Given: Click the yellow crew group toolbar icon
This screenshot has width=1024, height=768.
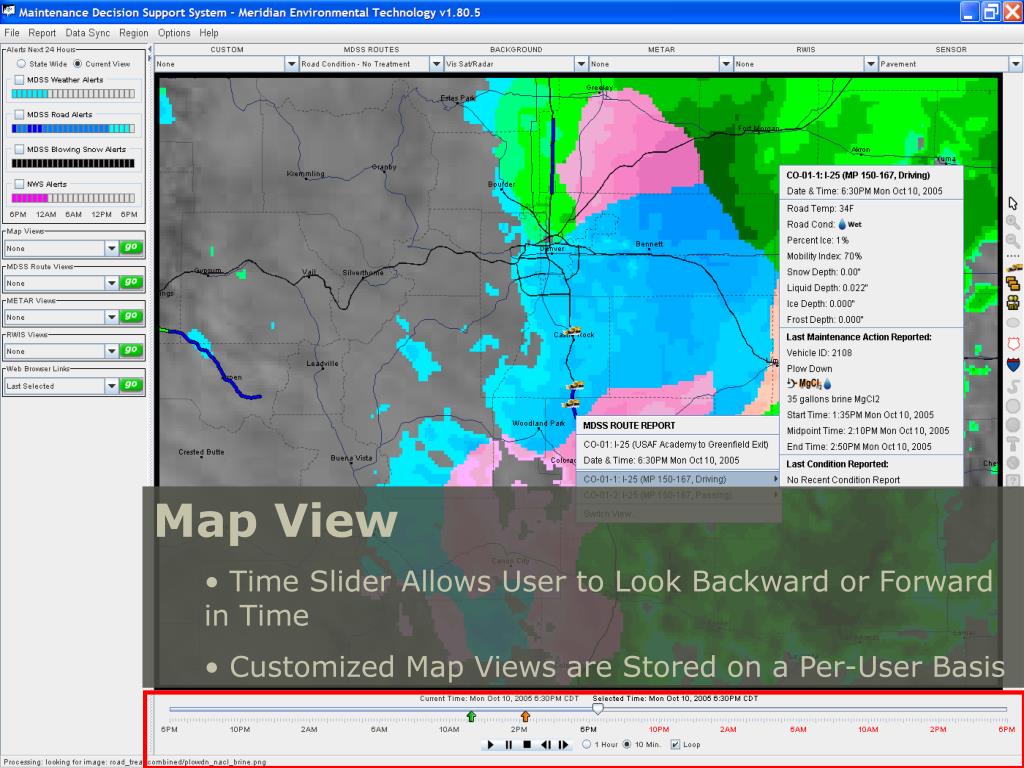Looking at the screenshot, I should [x=1013, y=302].
